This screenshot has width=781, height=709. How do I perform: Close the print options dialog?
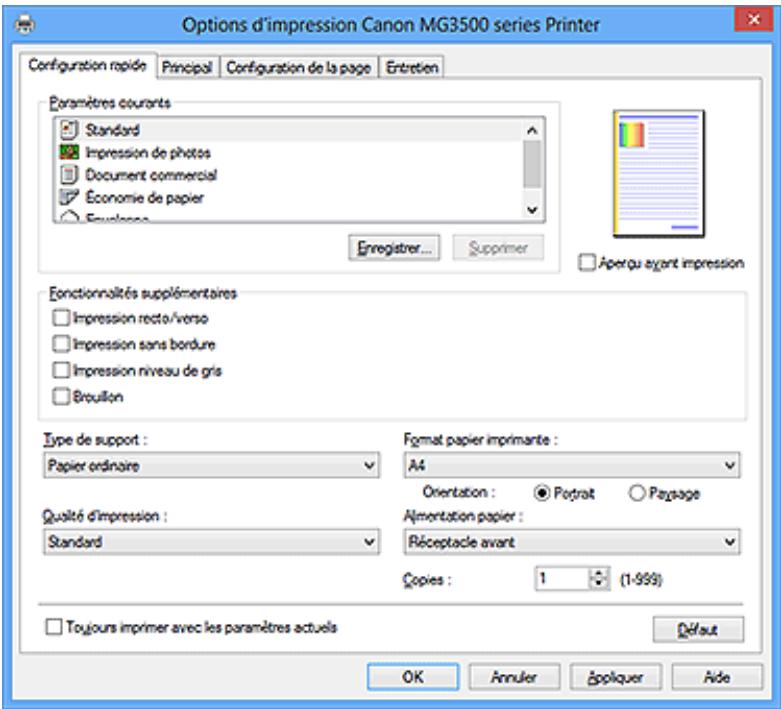click(754, 19)
